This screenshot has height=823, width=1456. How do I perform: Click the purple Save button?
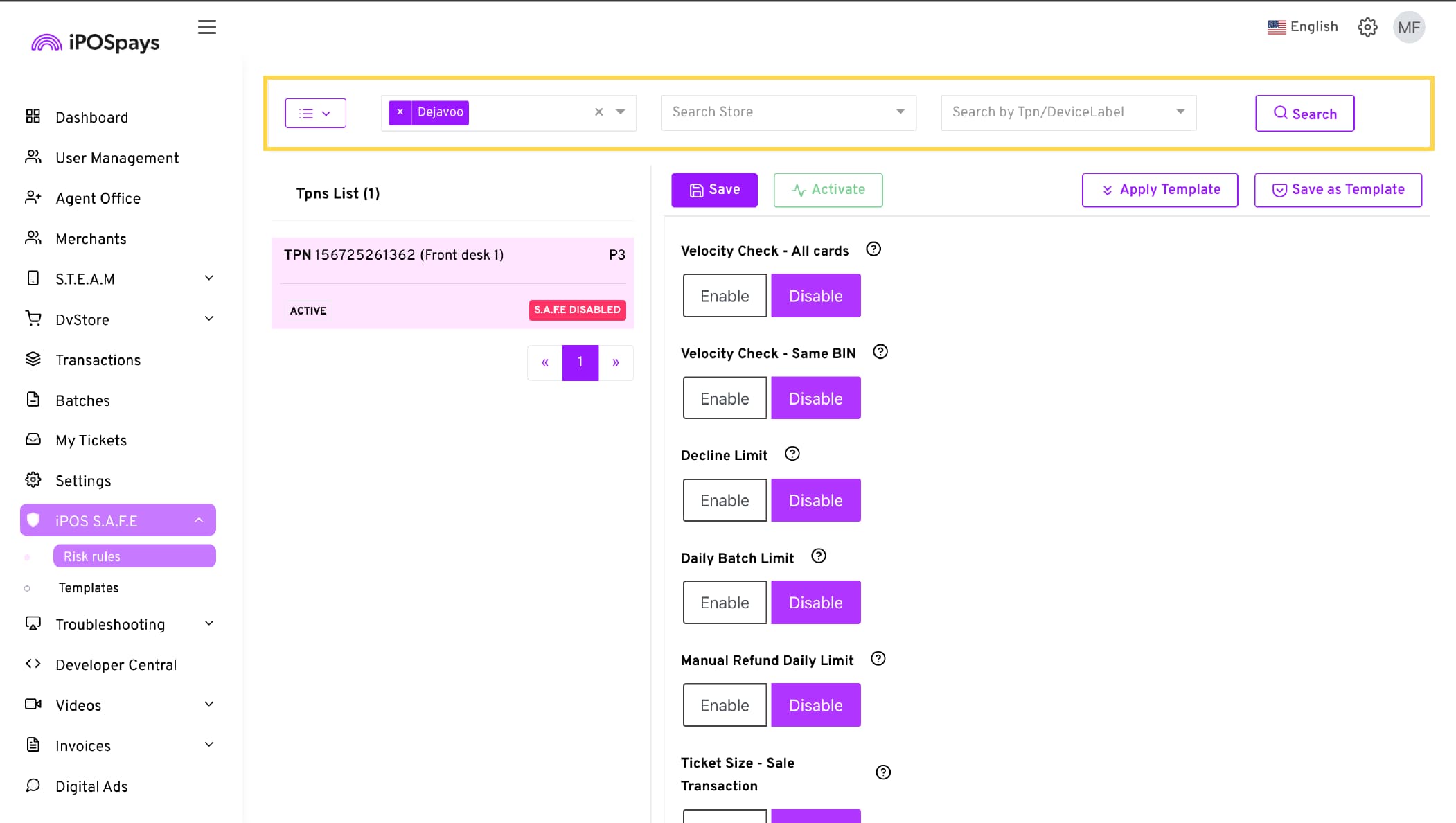714,190
